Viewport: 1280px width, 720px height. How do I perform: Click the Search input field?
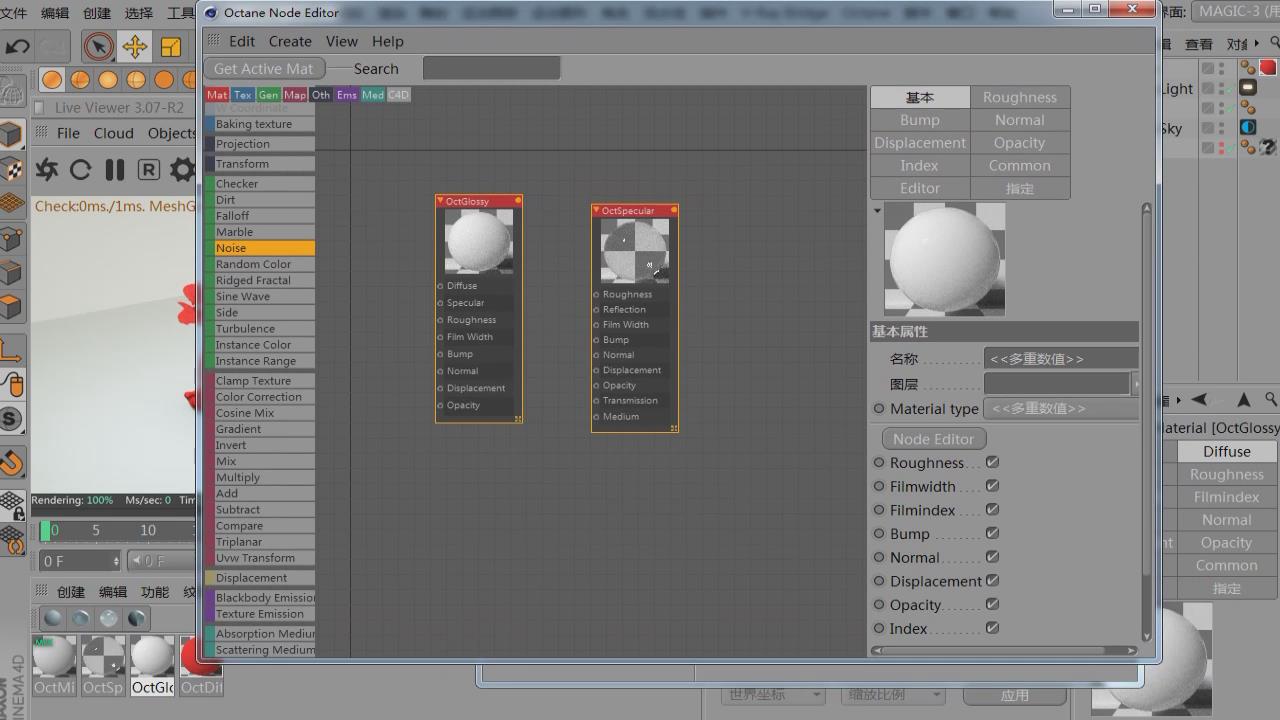(x=491, y=69)
